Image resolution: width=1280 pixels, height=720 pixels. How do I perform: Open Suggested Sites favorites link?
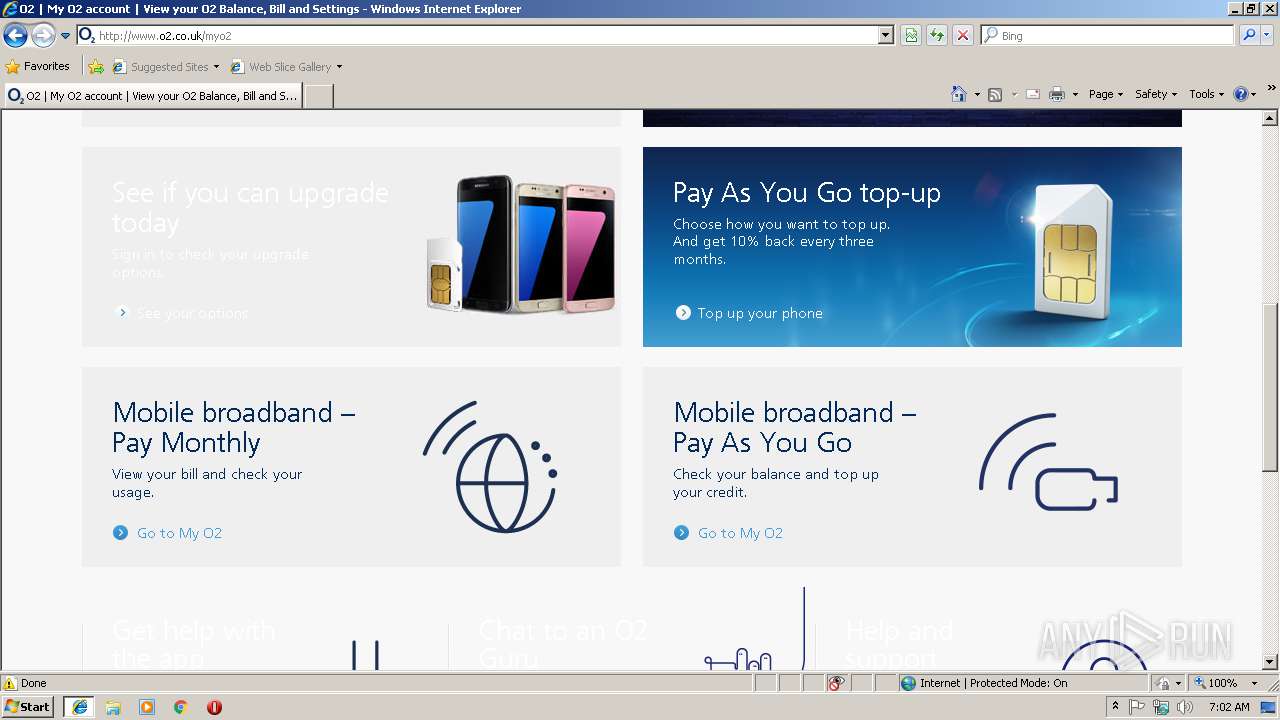click(x=166, y=67)
